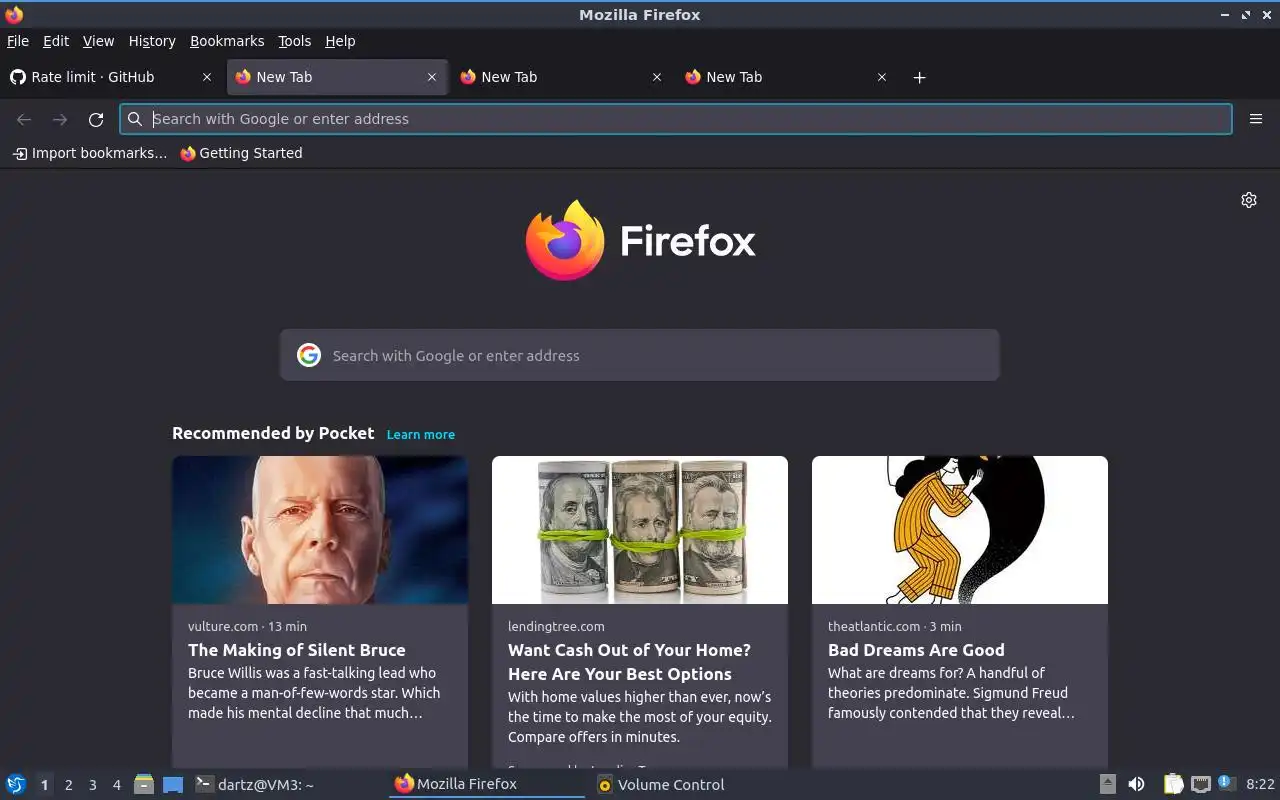The height and width of the screenshot is (800, 1280).
Task: Click Recommended by Pocket heading
Action: (x=273, y=433)
